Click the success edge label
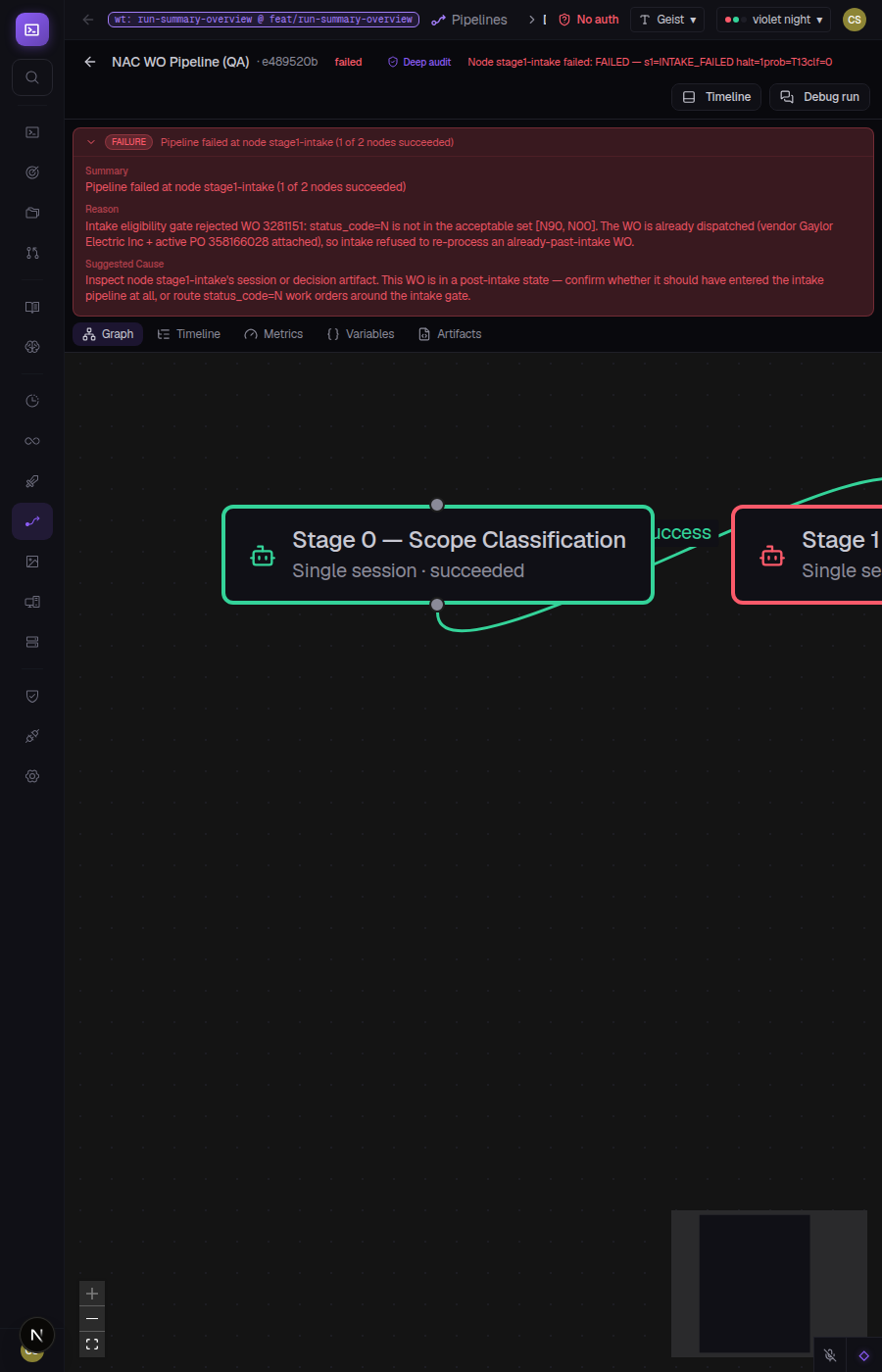 tap(681, 533)
